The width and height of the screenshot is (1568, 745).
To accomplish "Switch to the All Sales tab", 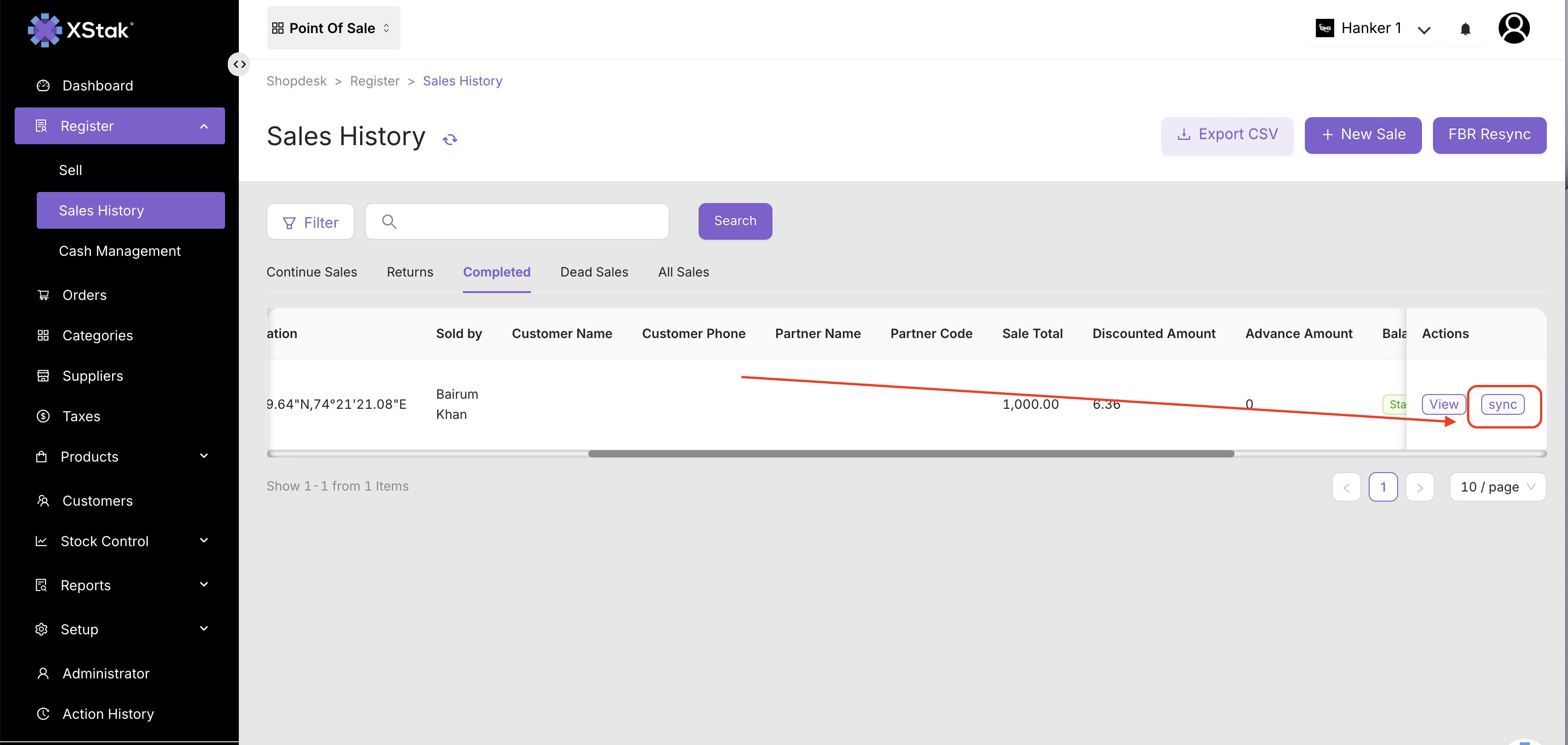I will (683, 272).
